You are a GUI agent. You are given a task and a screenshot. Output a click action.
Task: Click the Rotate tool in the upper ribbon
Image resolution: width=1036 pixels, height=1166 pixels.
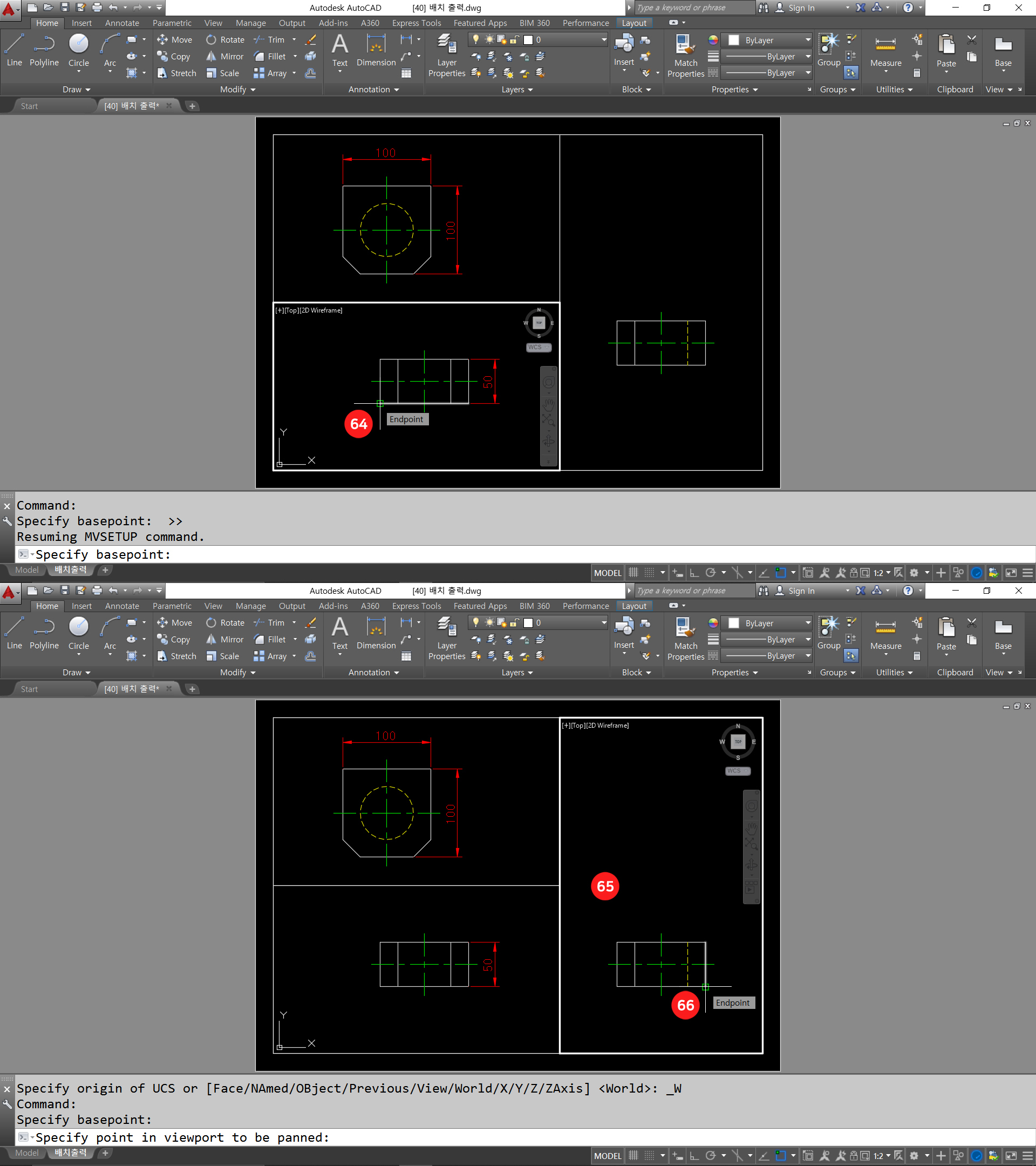tap(225, 39)
